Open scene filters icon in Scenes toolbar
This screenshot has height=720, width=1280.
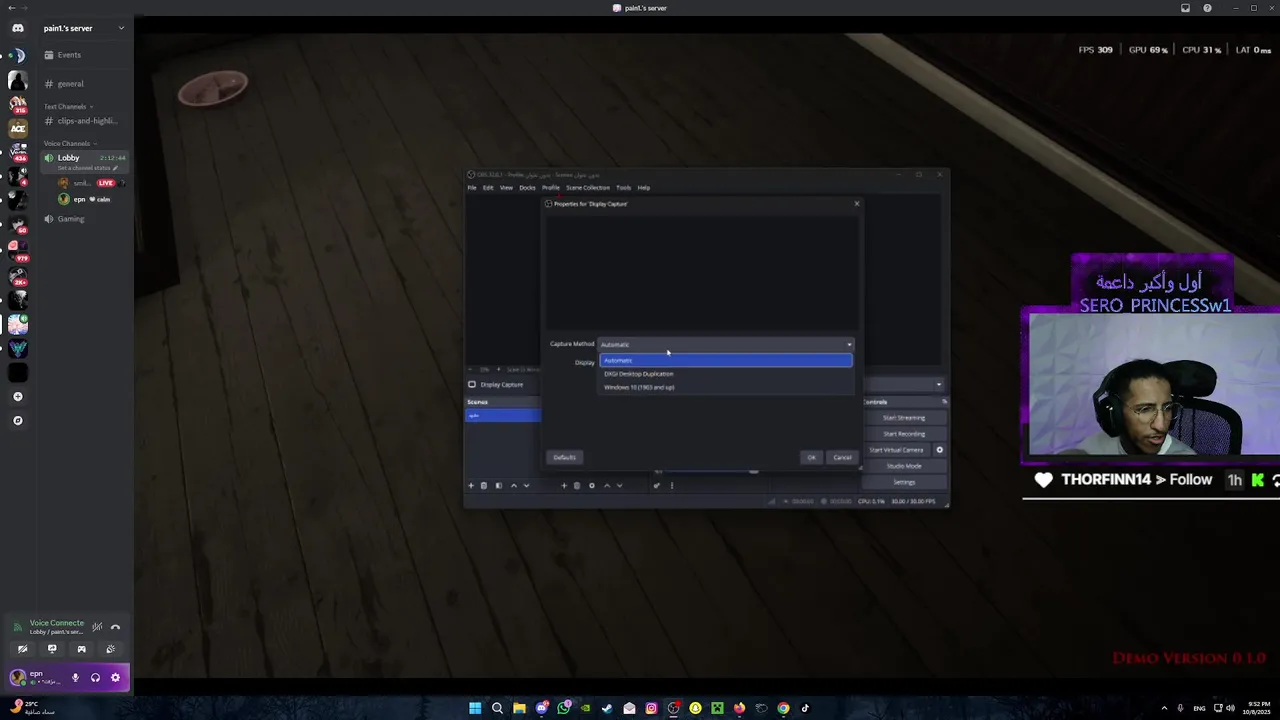(498, 486)
